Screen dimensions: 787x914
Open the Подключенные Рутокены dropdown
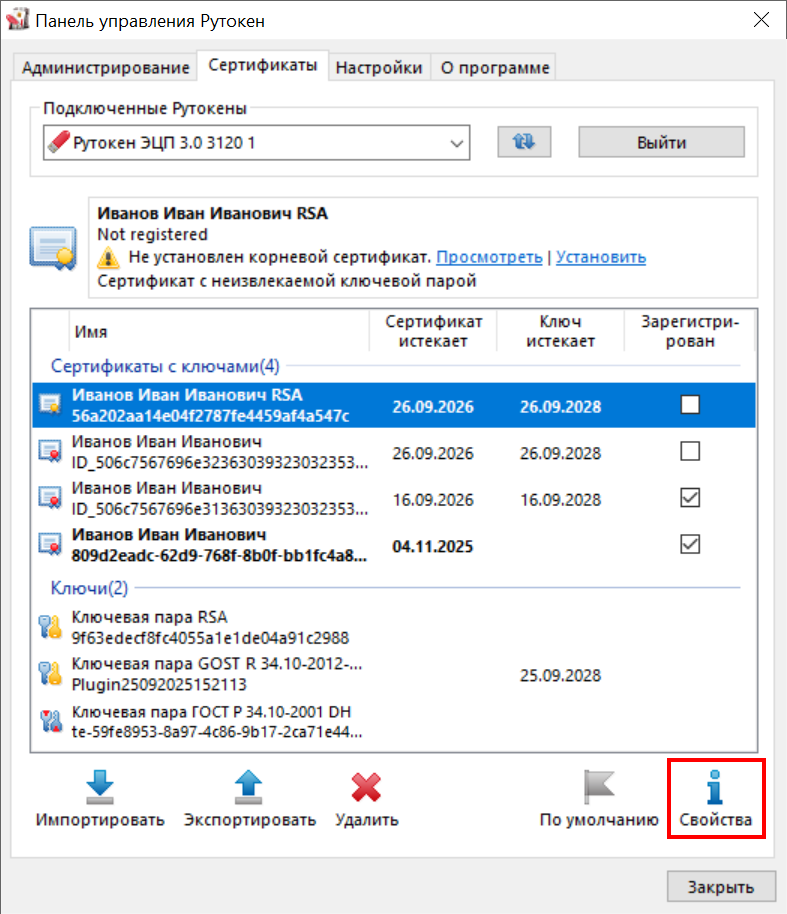[457, 143]
